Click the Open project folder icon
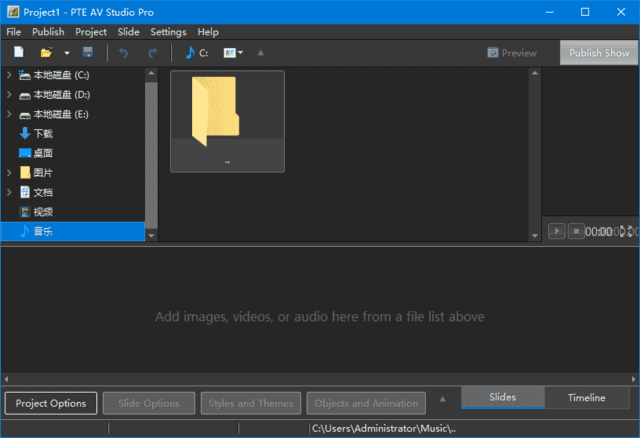 click(45, 53)
